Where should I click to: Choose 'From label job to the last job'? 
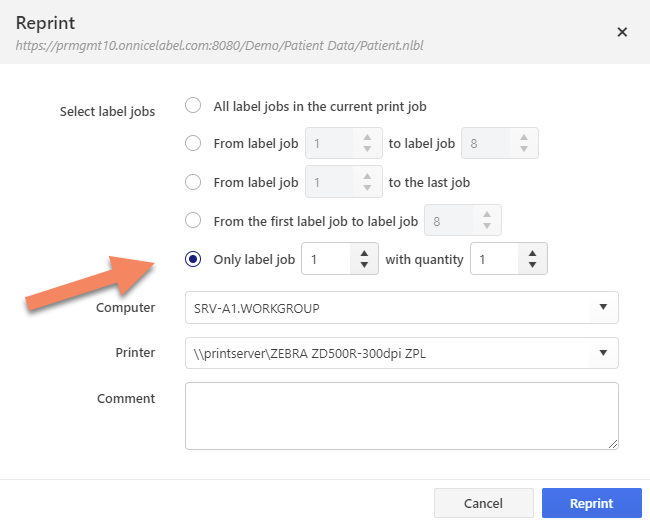point(193,182)
